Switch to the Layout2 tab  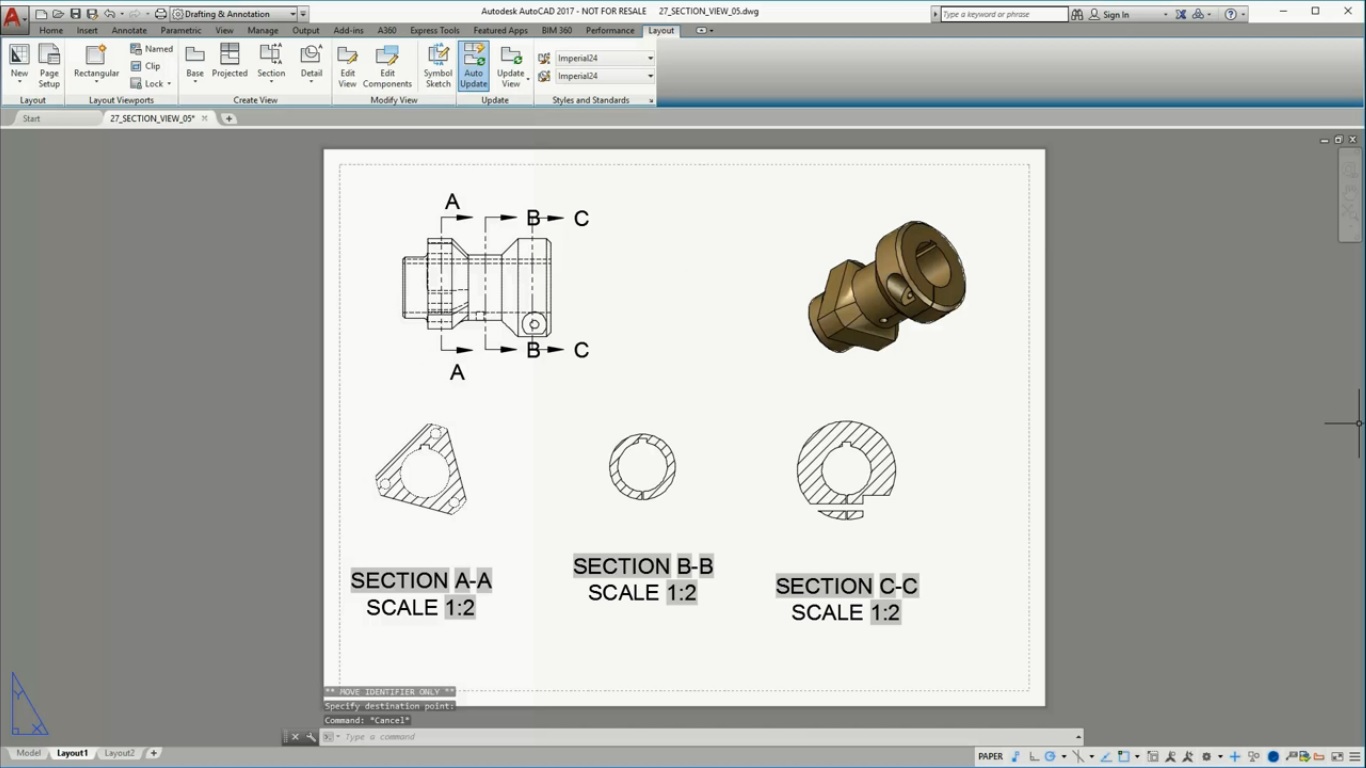pyautogui.click(x=119, y=753)
